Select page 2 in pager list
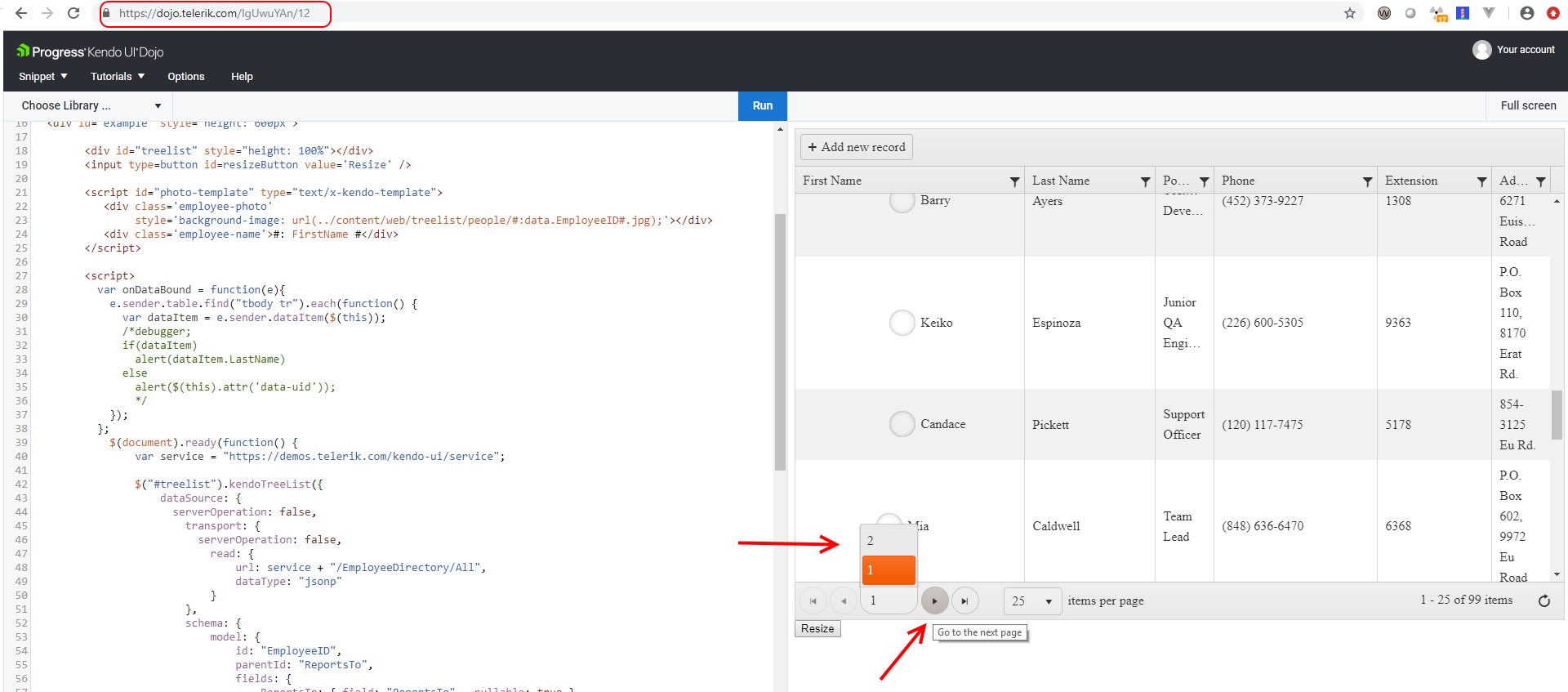1568x692 pixels. 888,541
